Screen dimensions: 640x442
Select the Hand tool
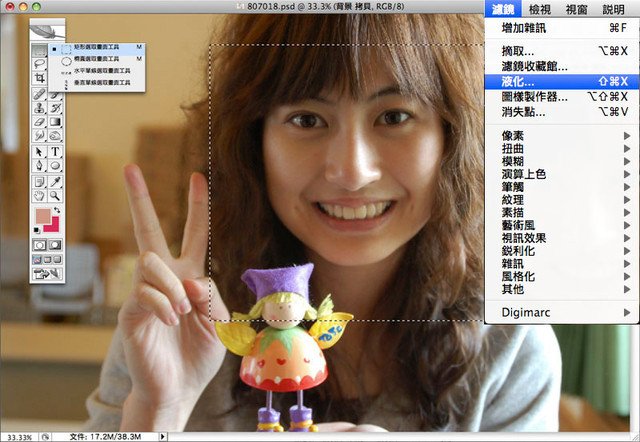[x=39, y=196]
